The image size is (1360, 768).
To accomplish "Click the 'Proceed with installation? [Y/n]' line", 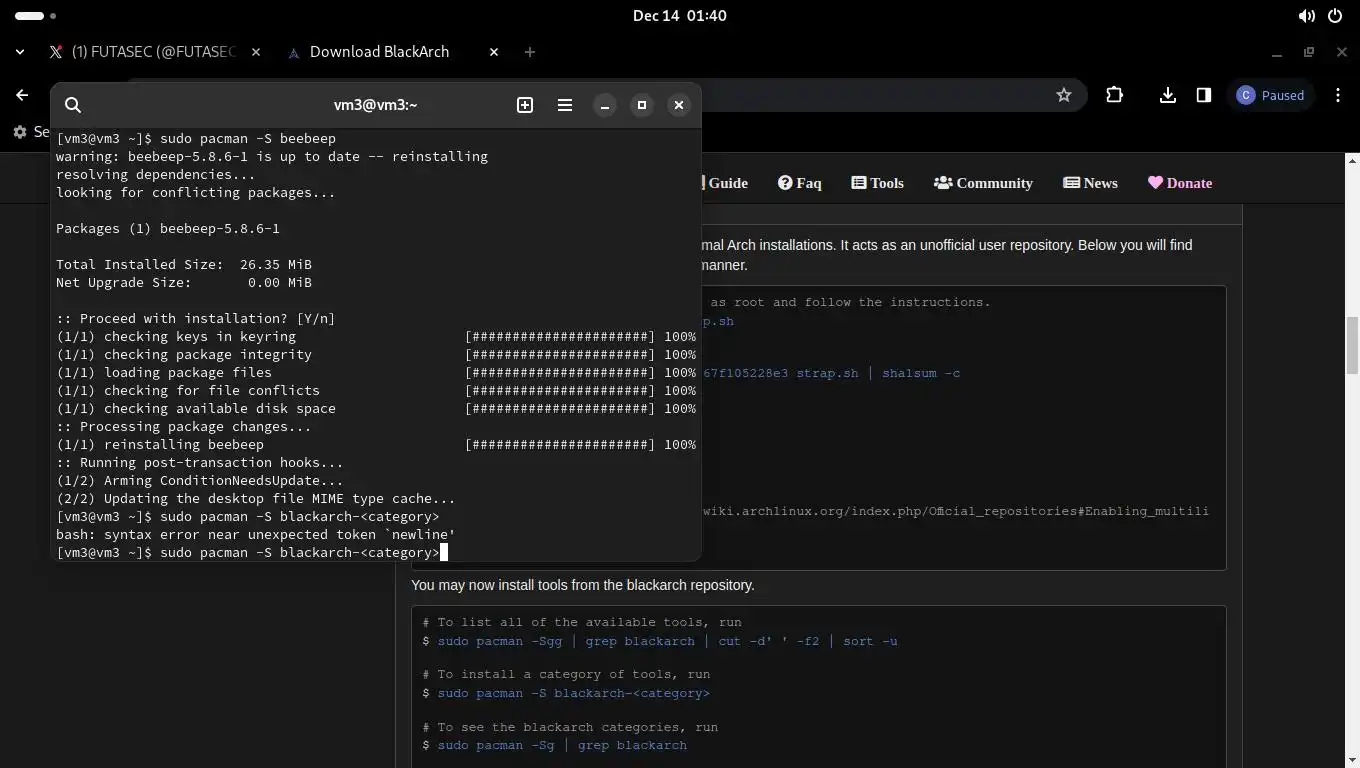I will (x=196, y=319).
